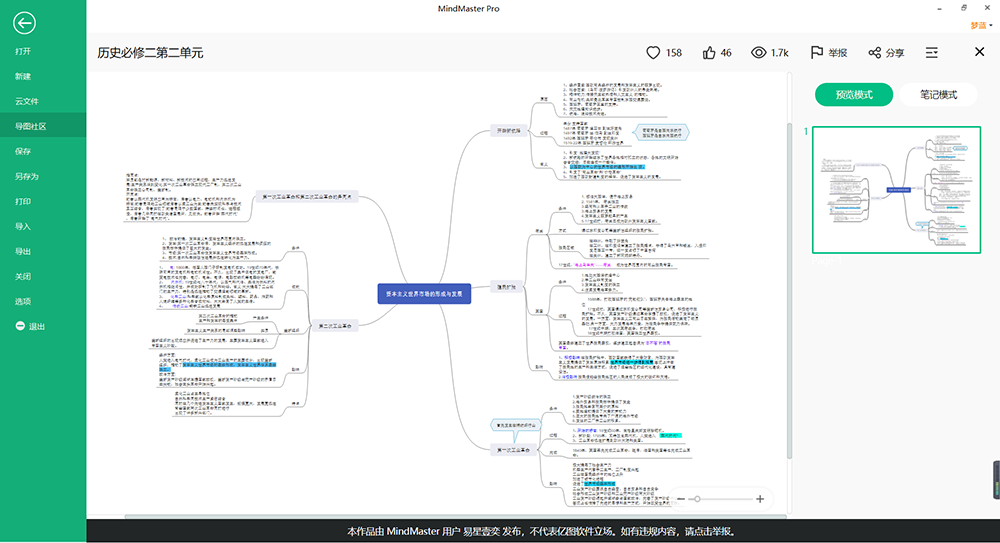Click the 1.7k views count

tap(779, 53)
